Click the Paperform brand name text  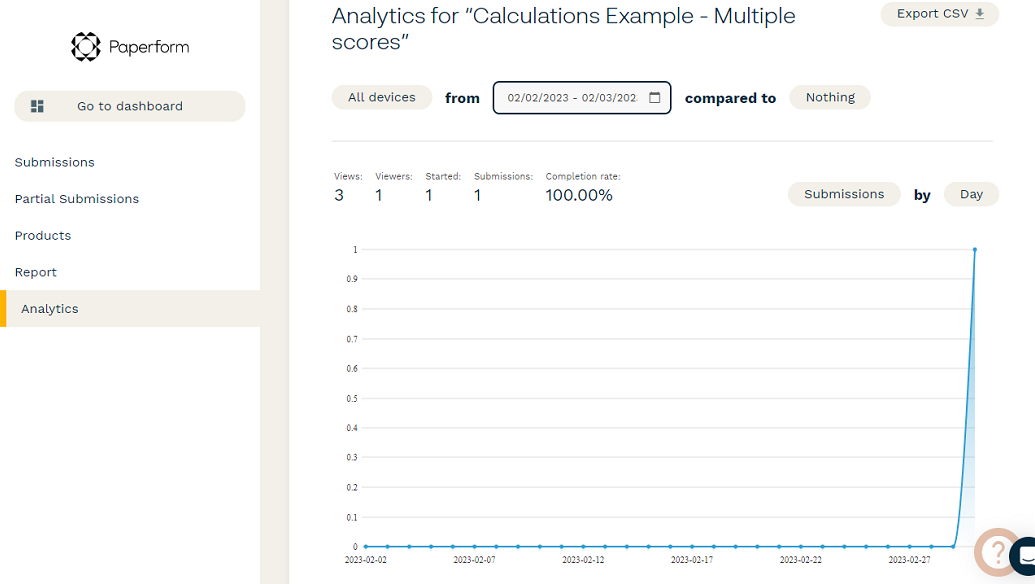click(149, 47)
